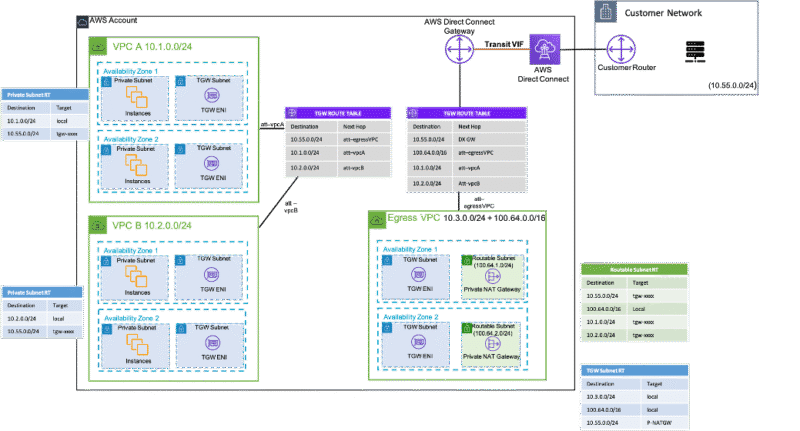The height and width of the screenshot is (431, 800).
Task: Select Instances icon in VPC B Availability Zone 1
Action: point(136,276)
